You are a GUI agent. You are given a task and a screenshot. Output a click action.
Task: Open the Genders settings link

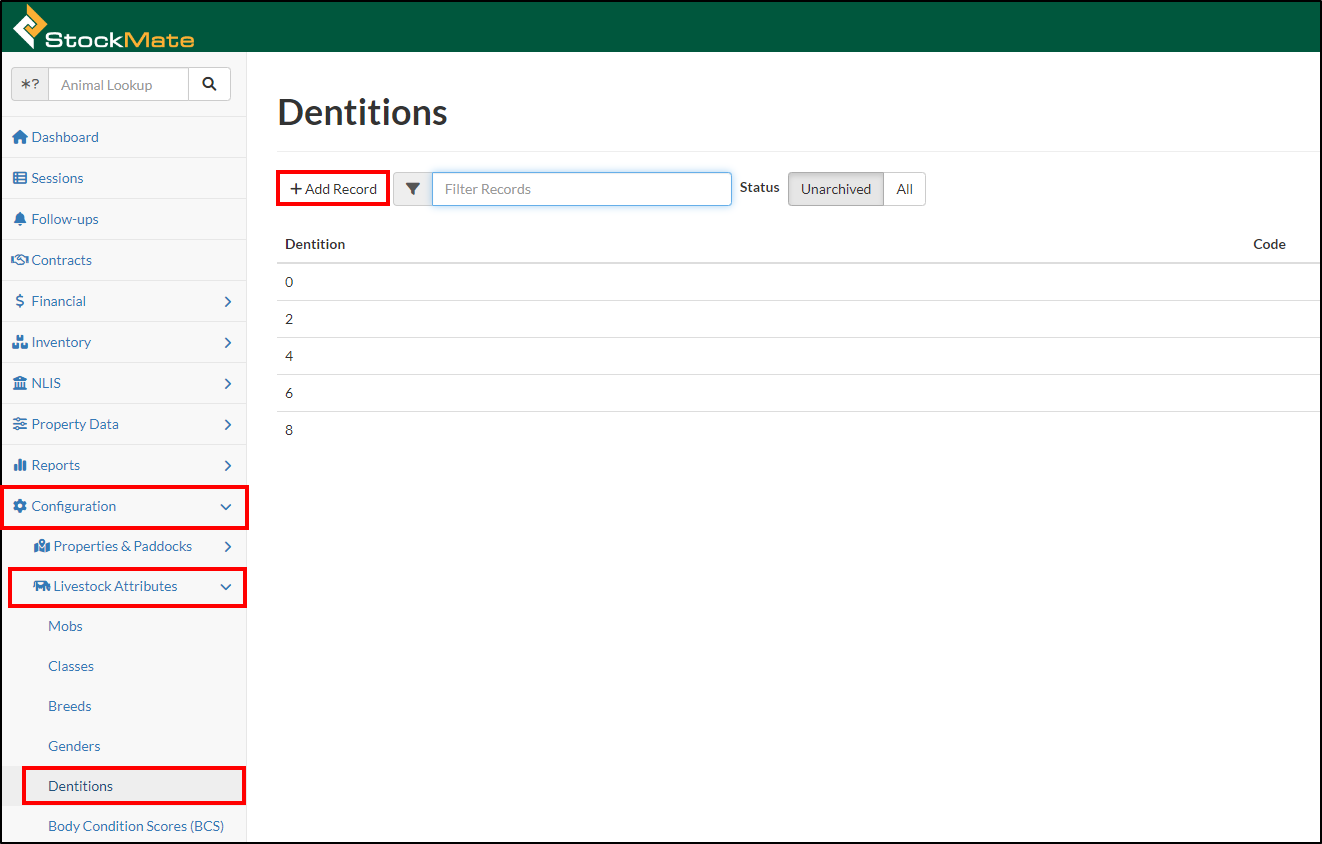click(73, 745)
